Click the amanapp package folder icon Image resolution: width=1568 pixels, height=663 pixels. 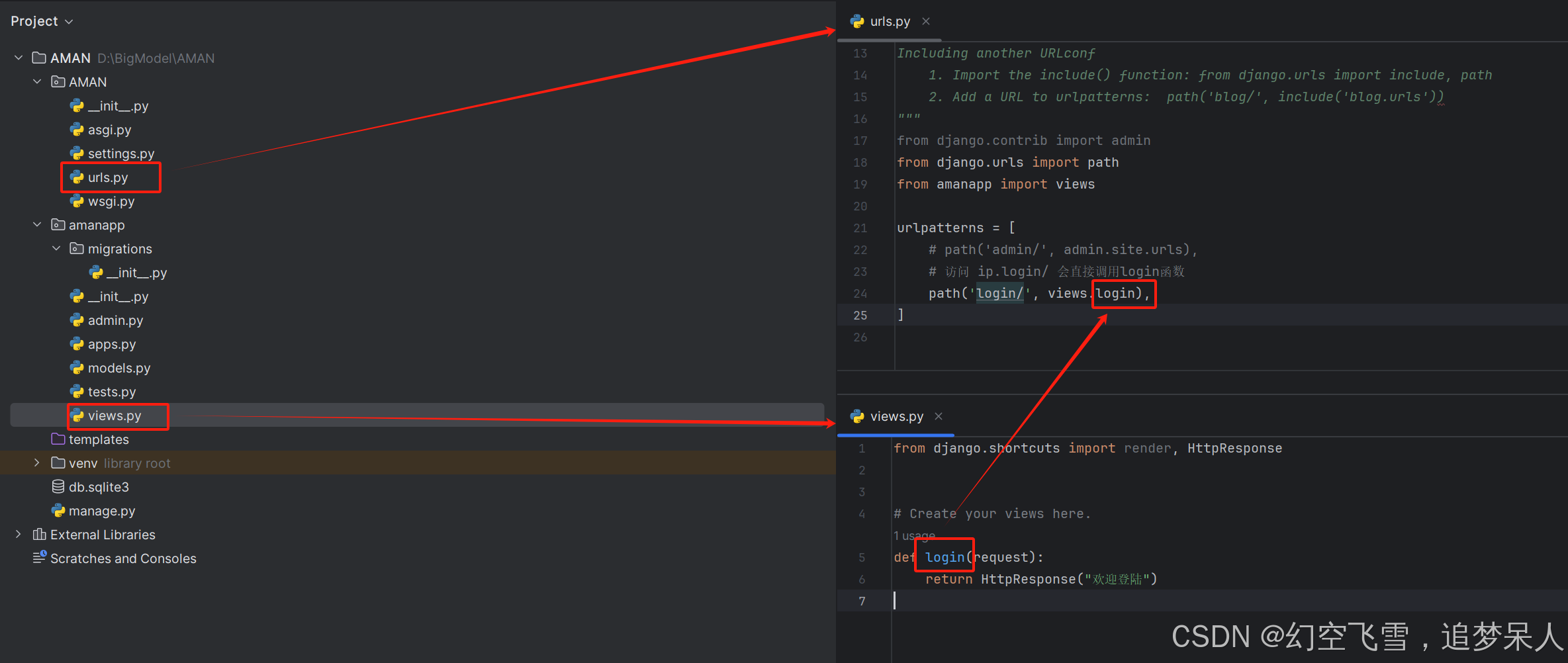point(57,224)
